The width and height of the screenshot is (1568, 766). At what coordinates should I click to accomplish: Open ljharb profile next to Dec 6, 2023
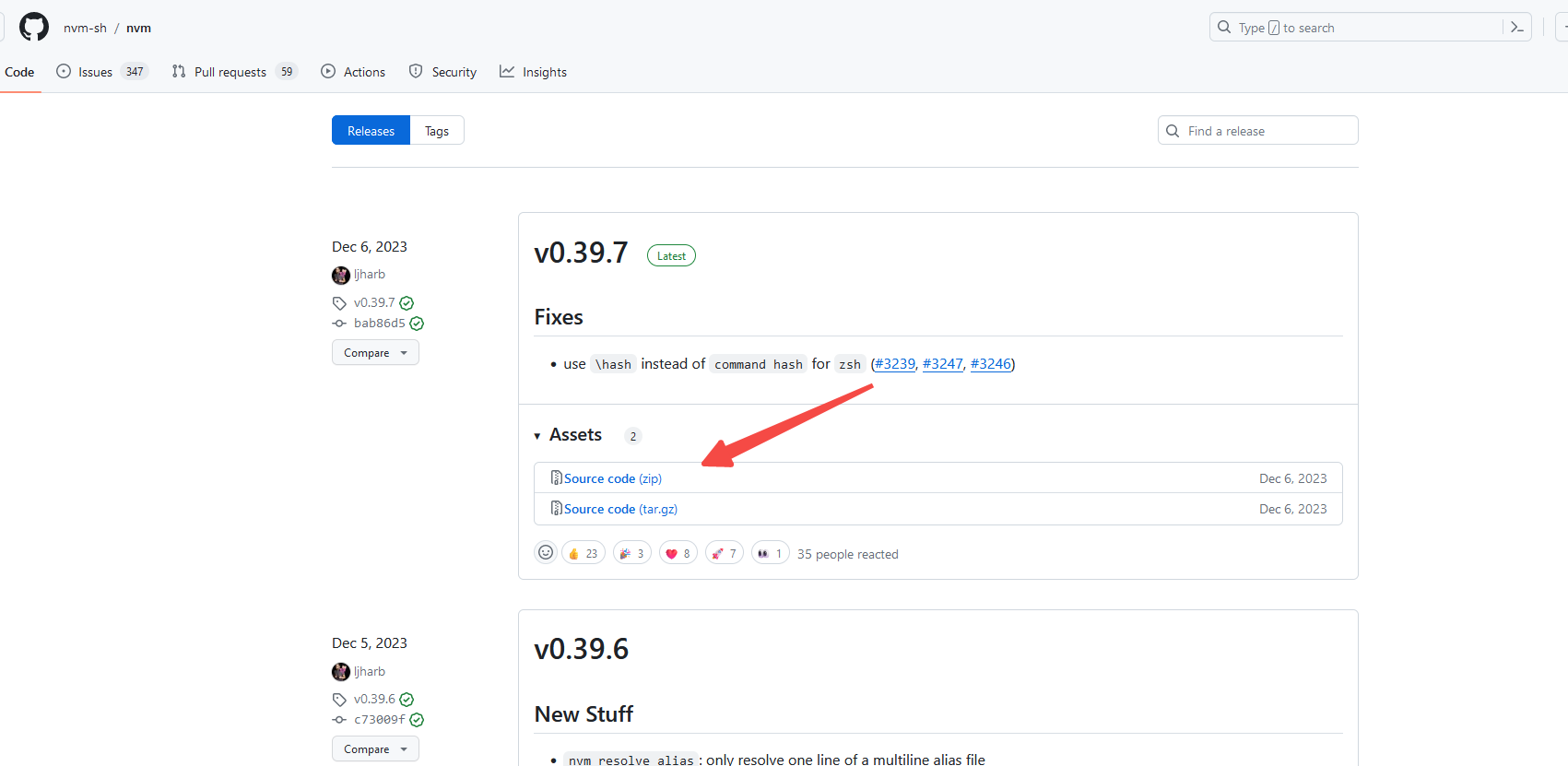coord(370,275)
